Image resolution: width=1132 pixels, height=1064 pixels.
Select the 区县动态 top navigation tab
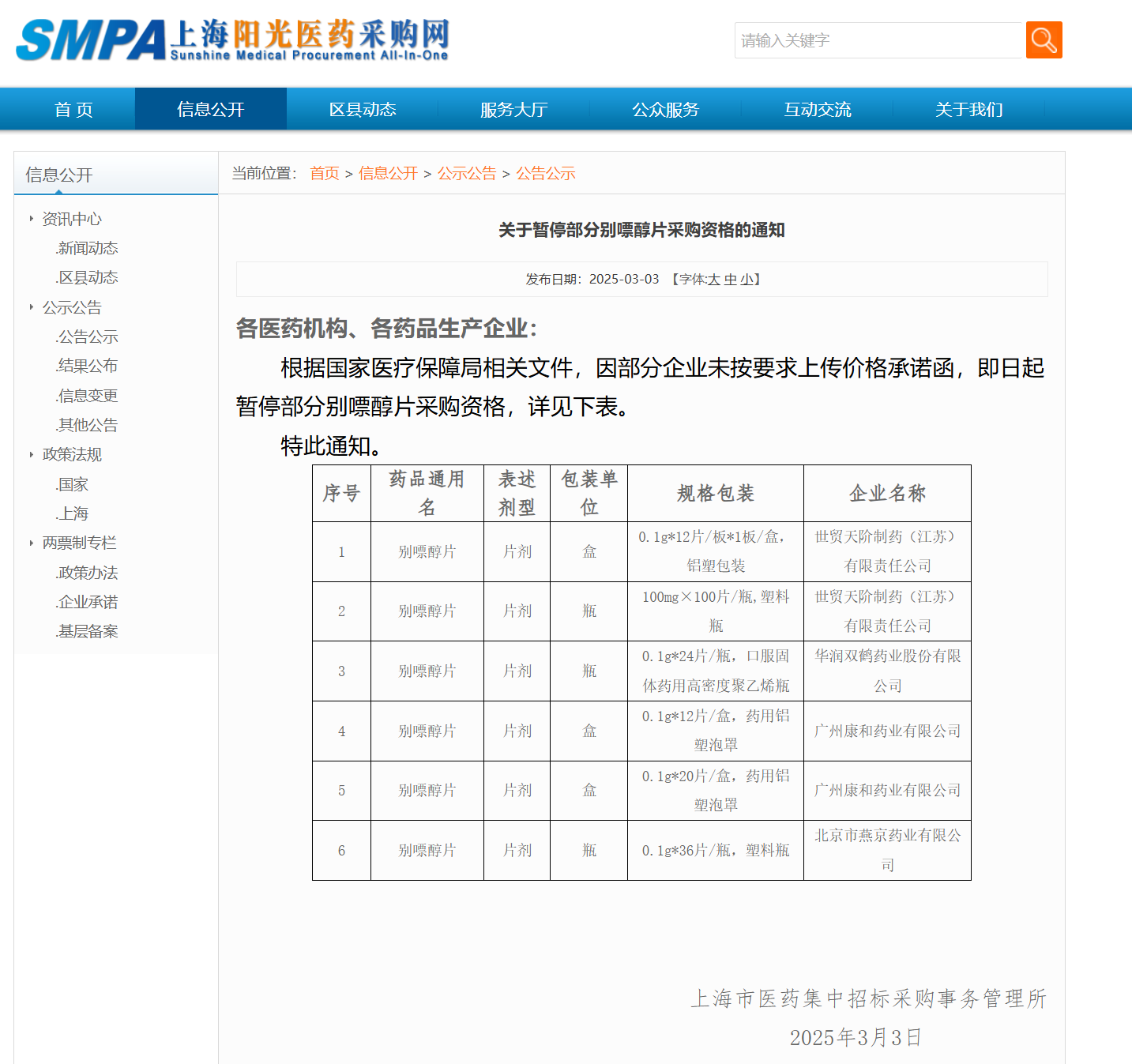[x=363, y=110]
